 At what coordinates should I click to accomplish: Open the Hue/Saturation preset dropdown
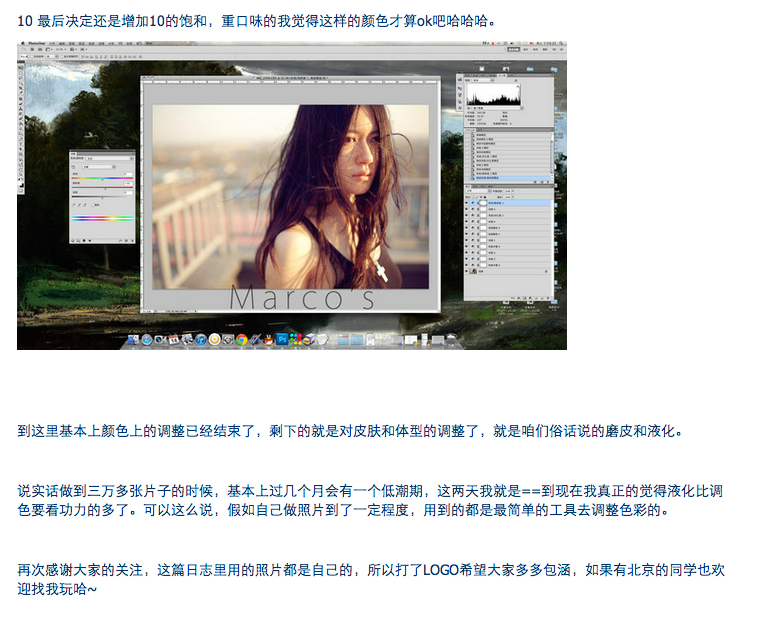110,158
